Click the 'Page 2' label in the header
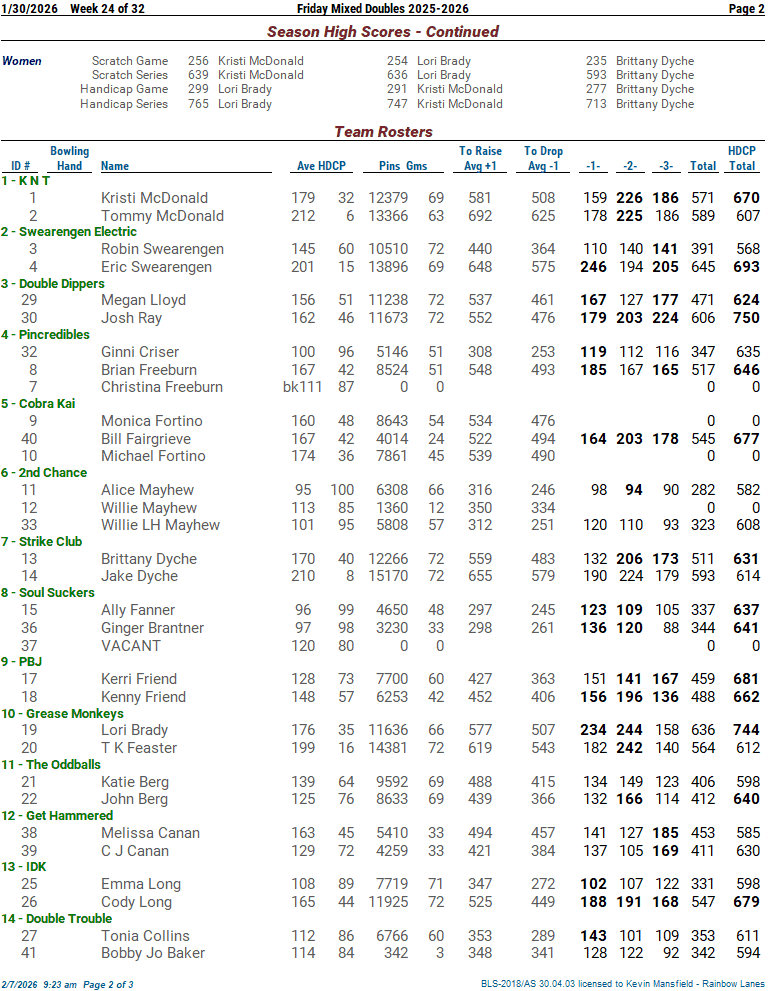Image resolution: width=768 pixels, height=991 pixels. (x=745, y=9)
